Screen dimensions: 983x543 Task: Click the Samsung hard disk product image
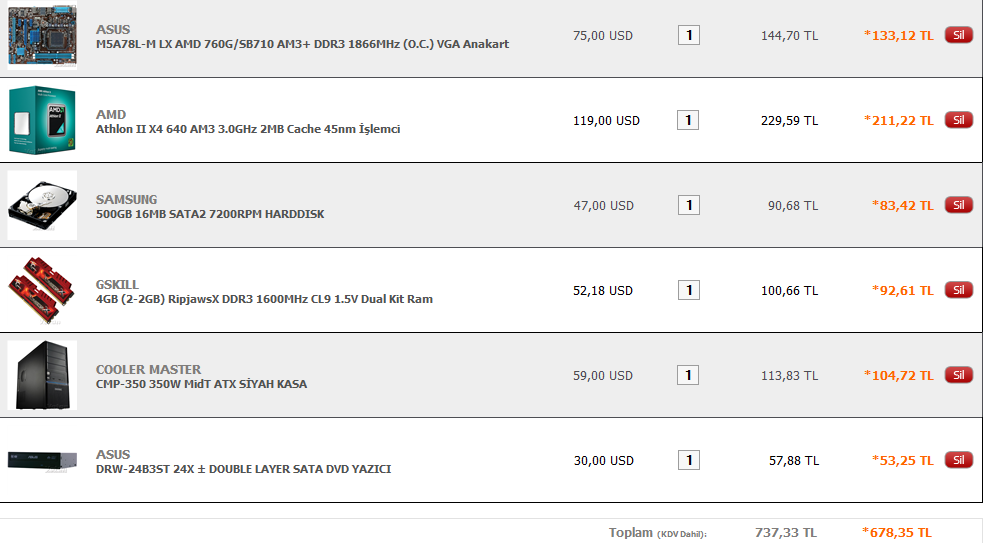point(42,205)
